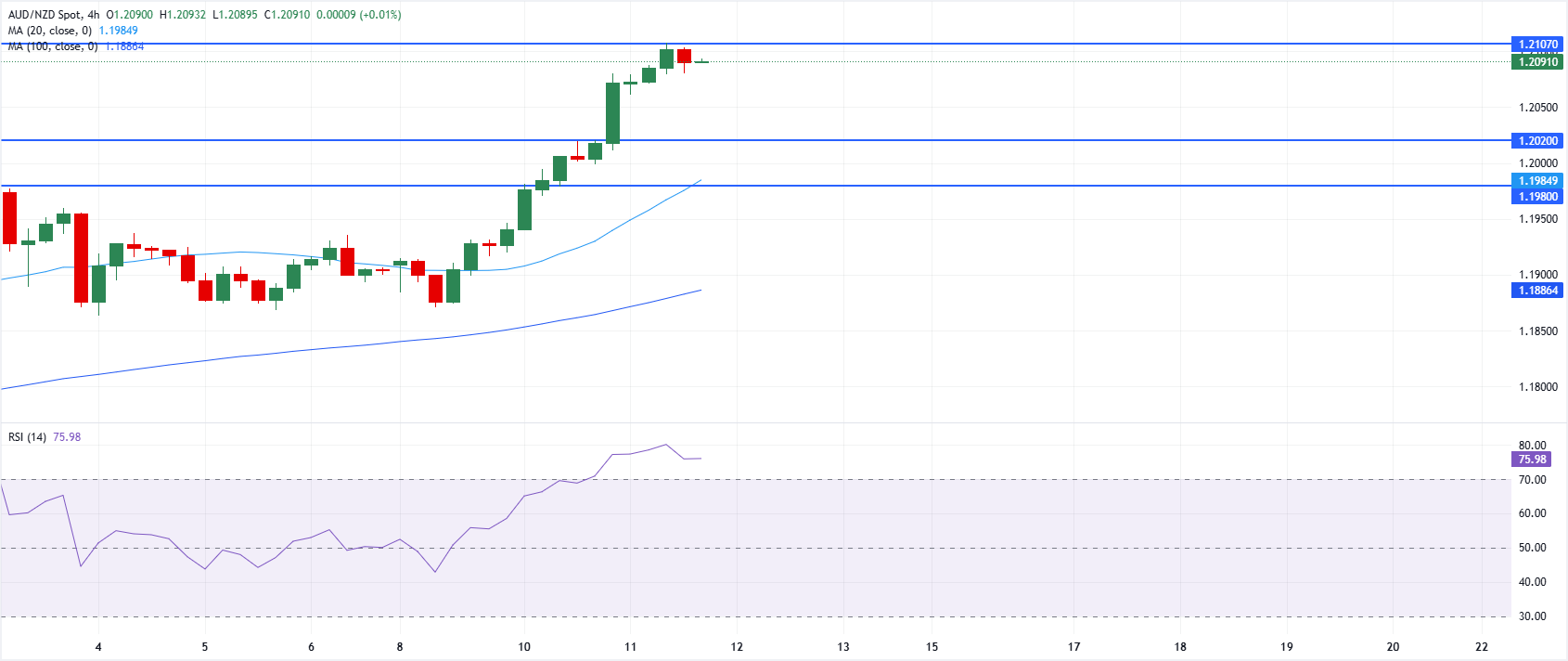Click the 4h timeframe label in the title

pos(93,15)
